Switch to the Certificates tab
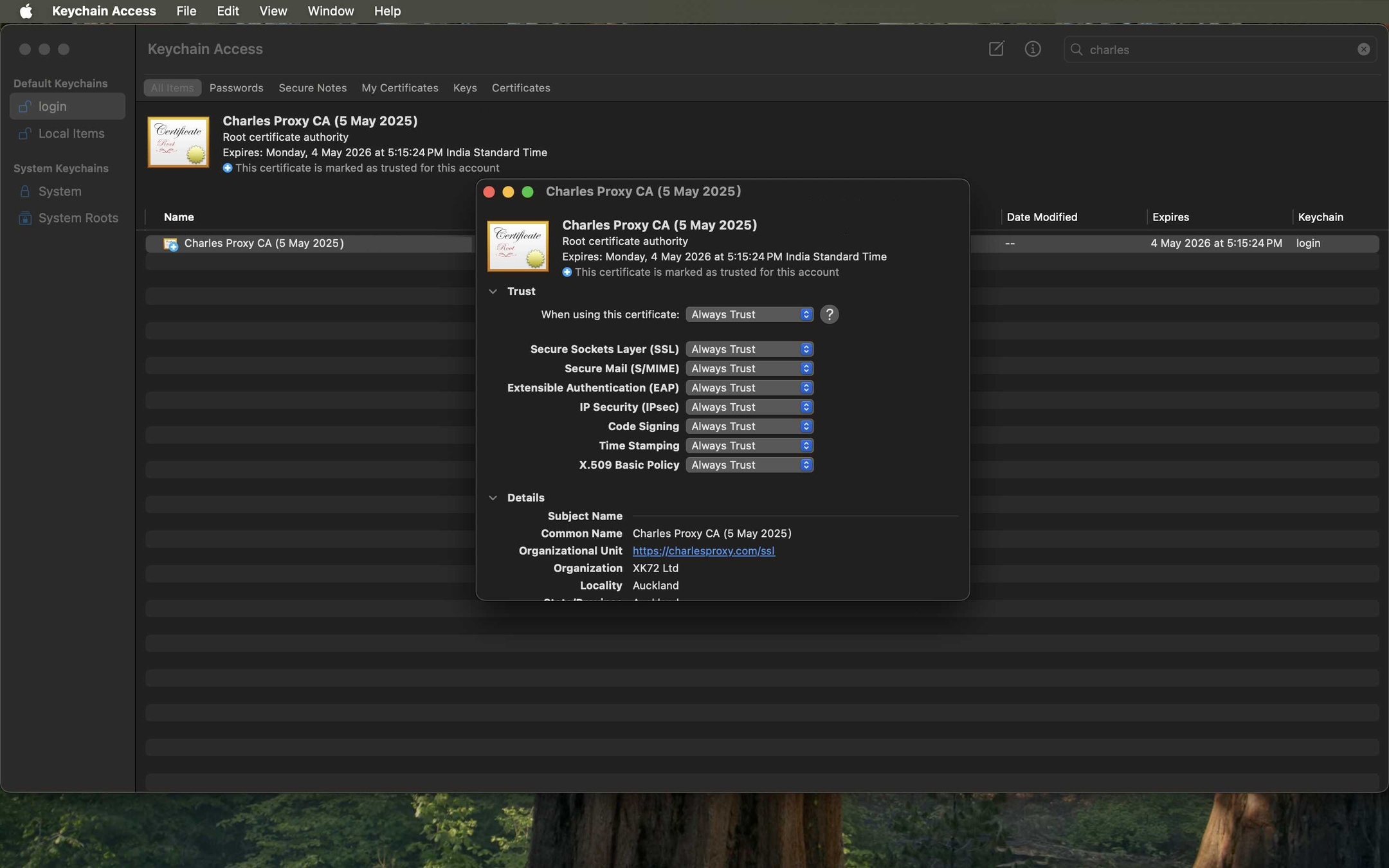The image size is (1389, 868). pyautogui.click(x=521, y=88)
